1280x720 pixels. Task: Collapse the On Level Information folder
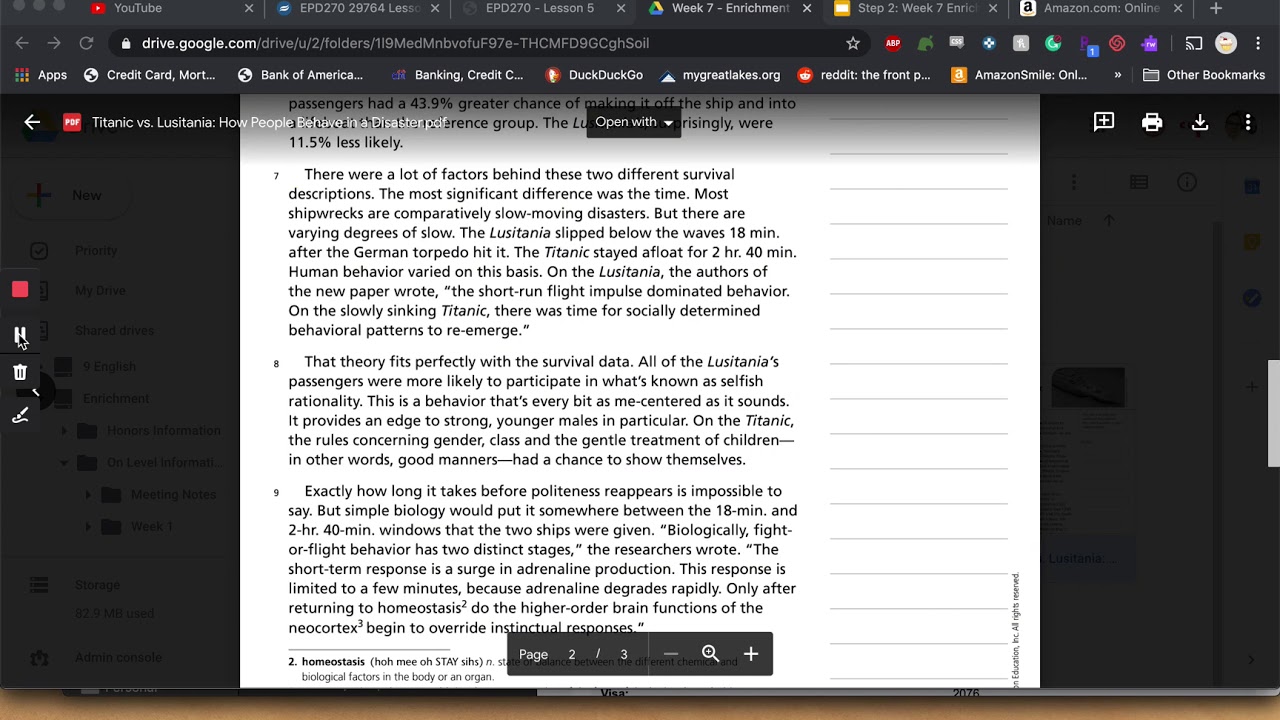point(65,463)
